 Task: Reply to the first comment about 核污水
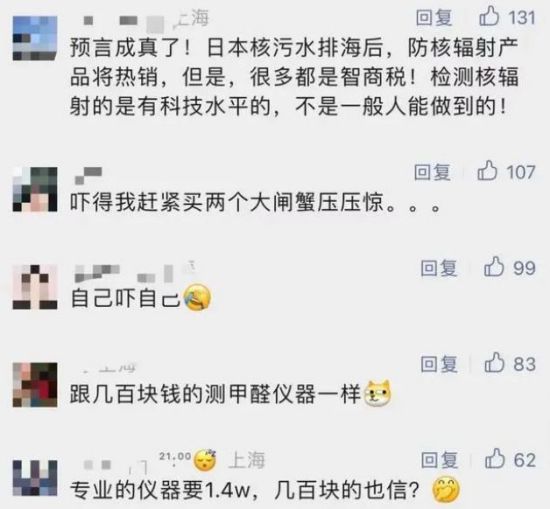pyautogui.click(x=434, y=17)
